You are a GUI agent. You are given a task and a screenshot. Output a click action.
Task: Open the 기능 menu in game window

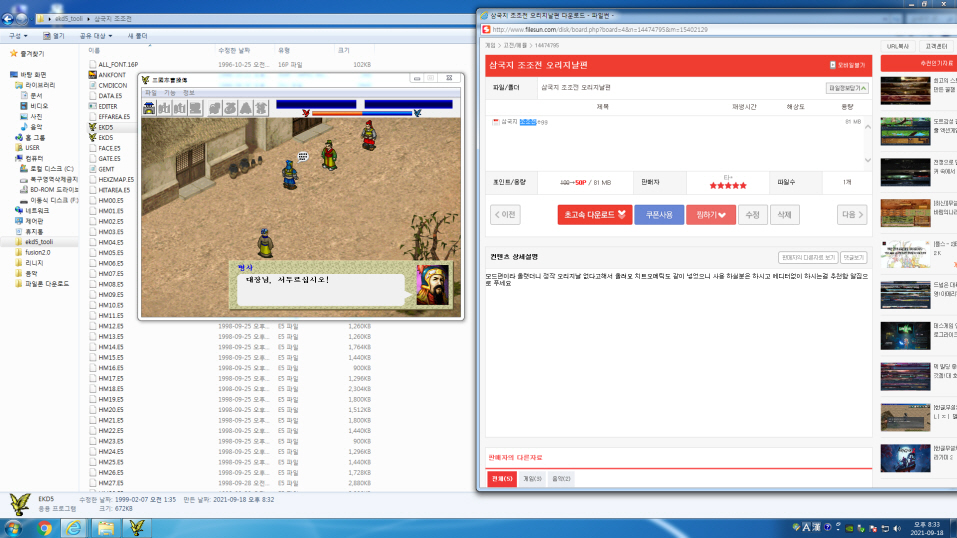170,93
